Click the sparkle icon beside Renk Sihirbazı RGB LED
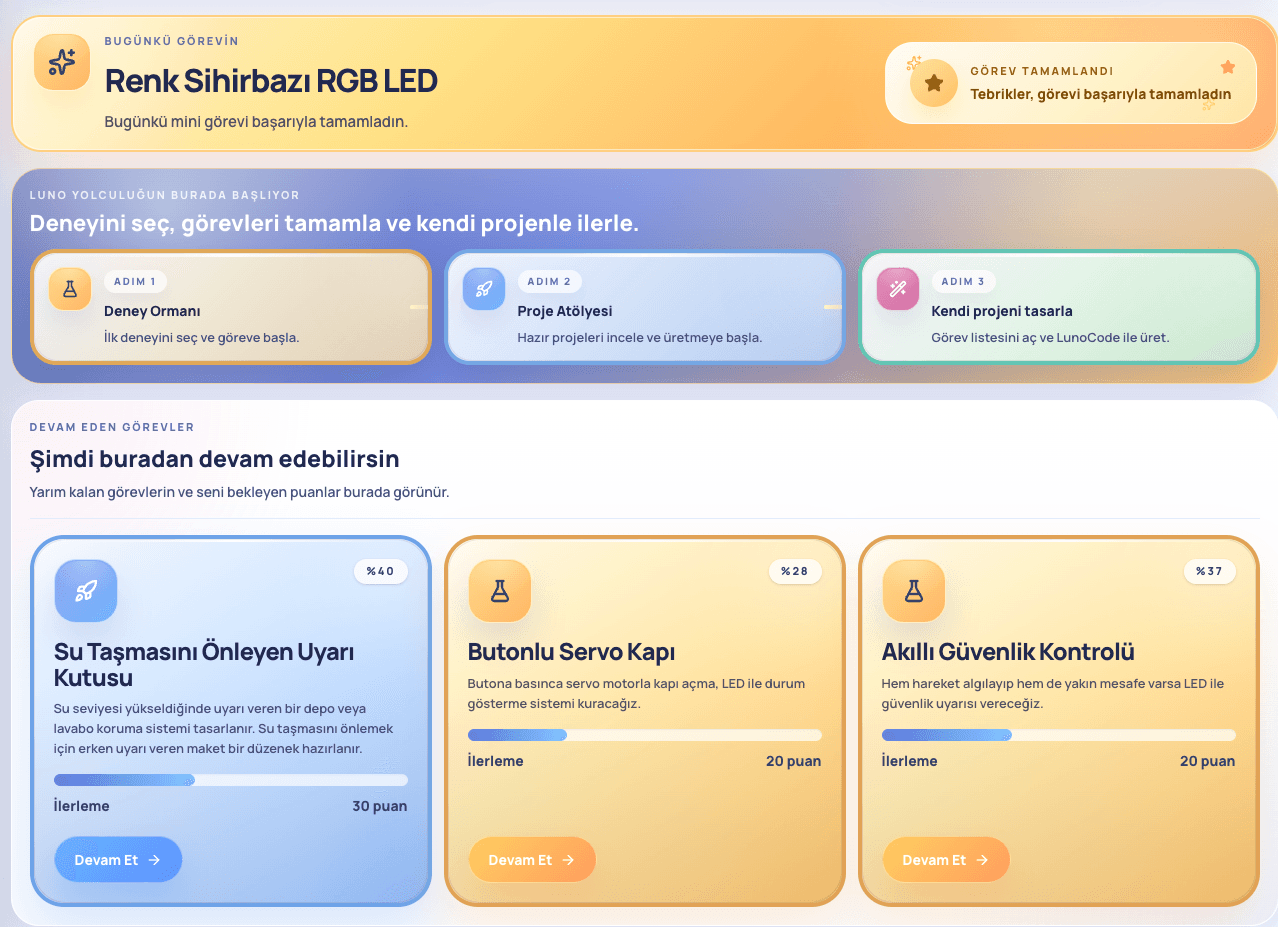The height and width of the screenshot is (927, 1278). point(62,62)
